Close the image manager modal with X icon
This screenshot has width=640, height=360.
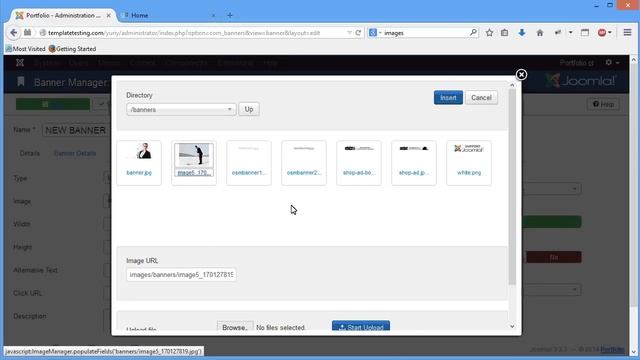coord(521,75)
